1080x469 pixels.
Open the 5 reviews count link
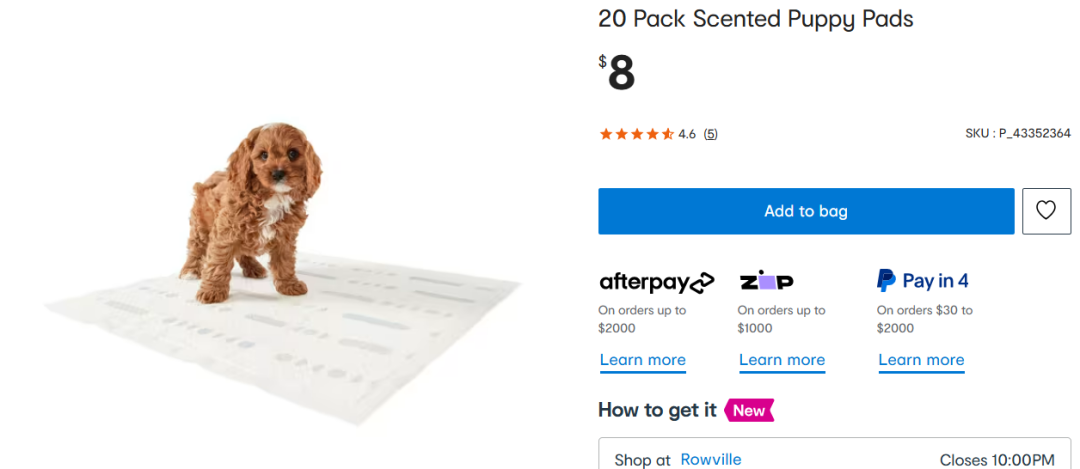click(x=710, y=134)
